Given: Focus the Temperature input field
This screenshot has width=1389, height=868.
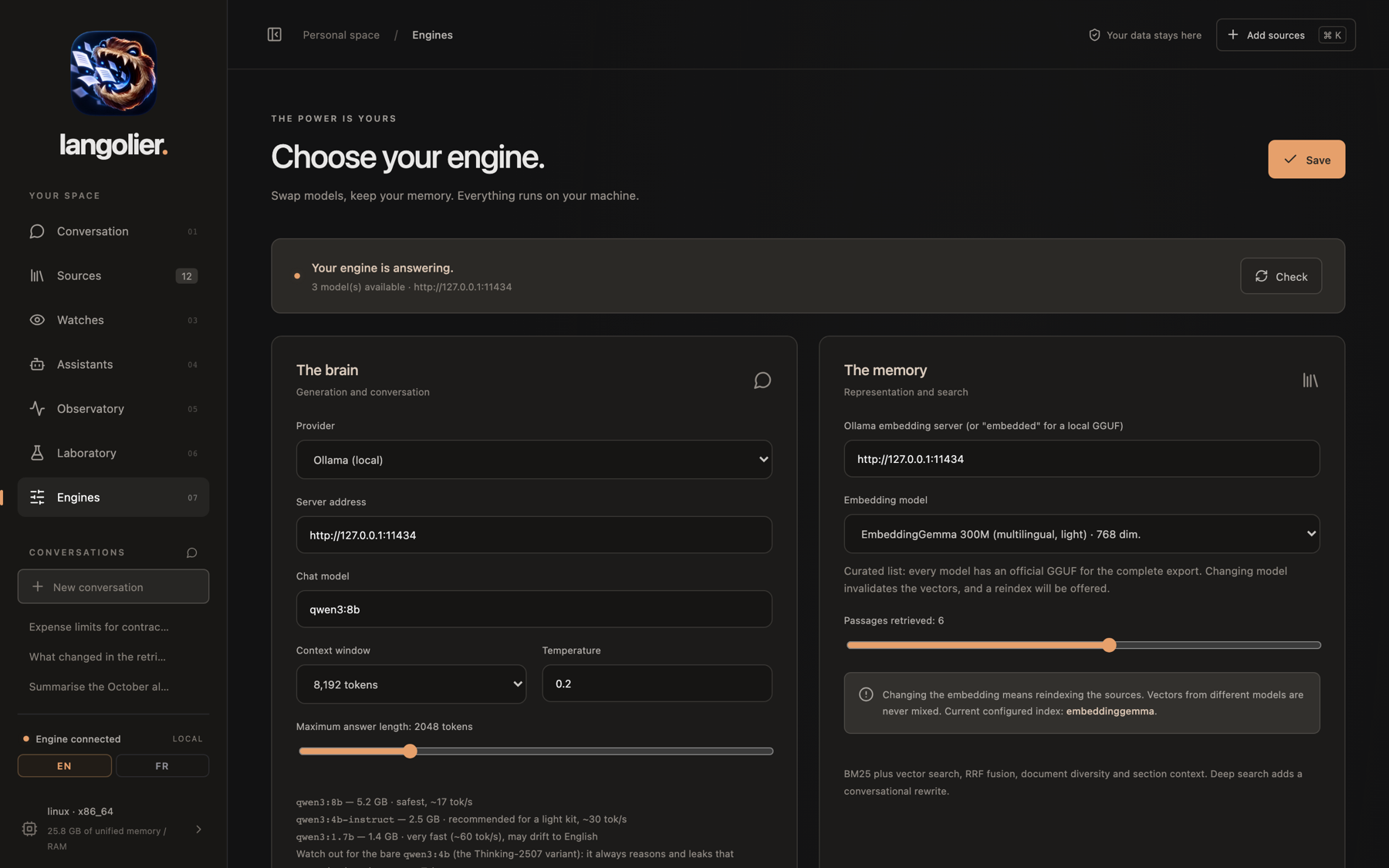Looking at the screenshot, I should pyautogui.click(x=657, y=684).
